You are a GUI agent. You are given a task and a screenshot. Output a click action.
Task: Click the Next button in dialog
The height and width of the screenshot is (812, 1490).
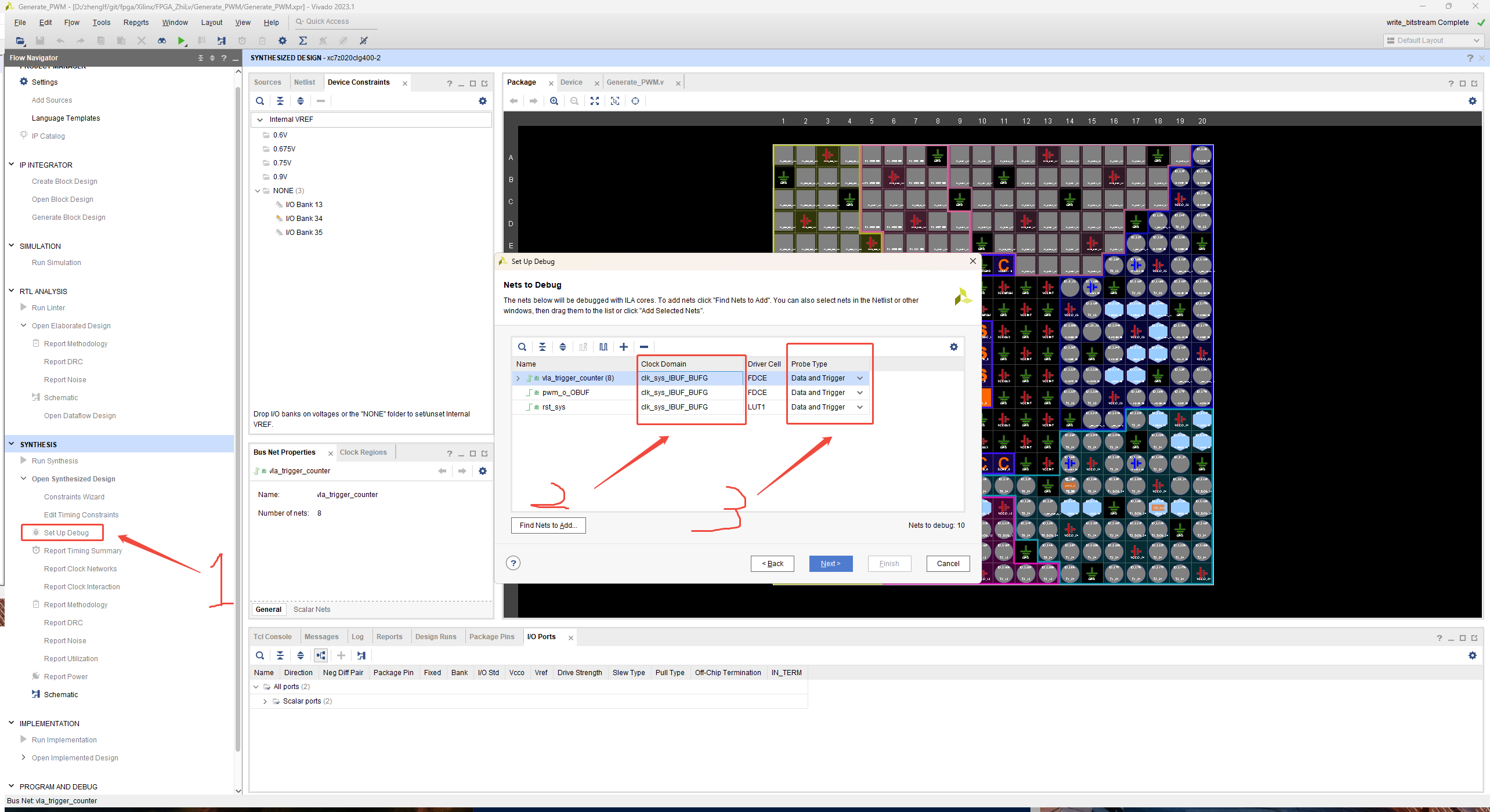point(830,564)
